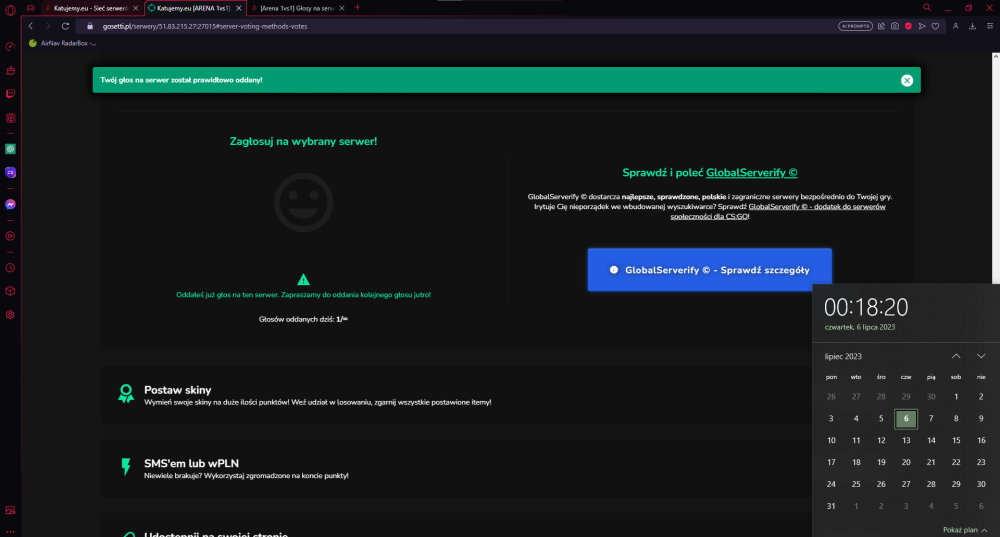Click 'GlobalServerify © - Sprawdź szczegóły' button
The image size is (1000, 537).
[710, 270]
